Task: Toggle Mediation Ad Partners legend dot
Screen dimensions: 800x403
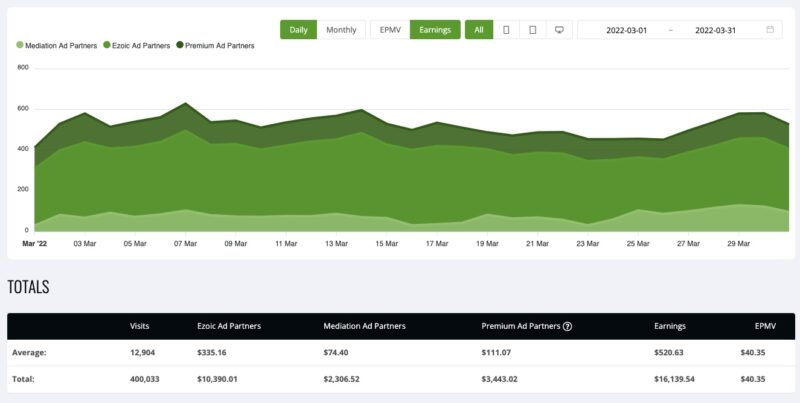Action: pyautogui.click(x=20, y=46)
